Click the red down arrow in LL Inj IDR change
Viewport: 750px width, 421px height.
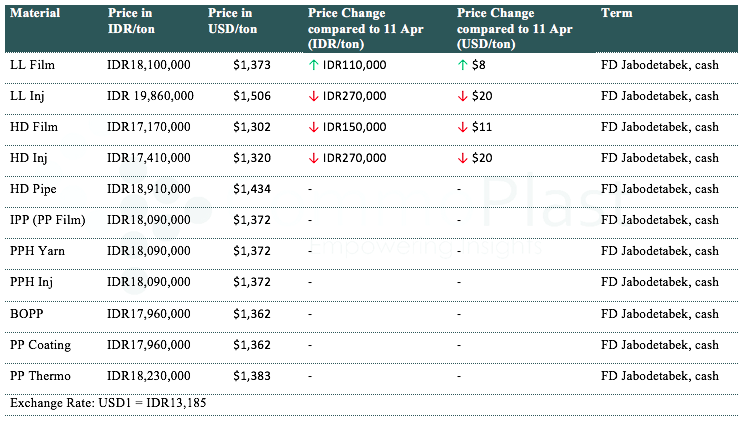click(x=314, y=95)
